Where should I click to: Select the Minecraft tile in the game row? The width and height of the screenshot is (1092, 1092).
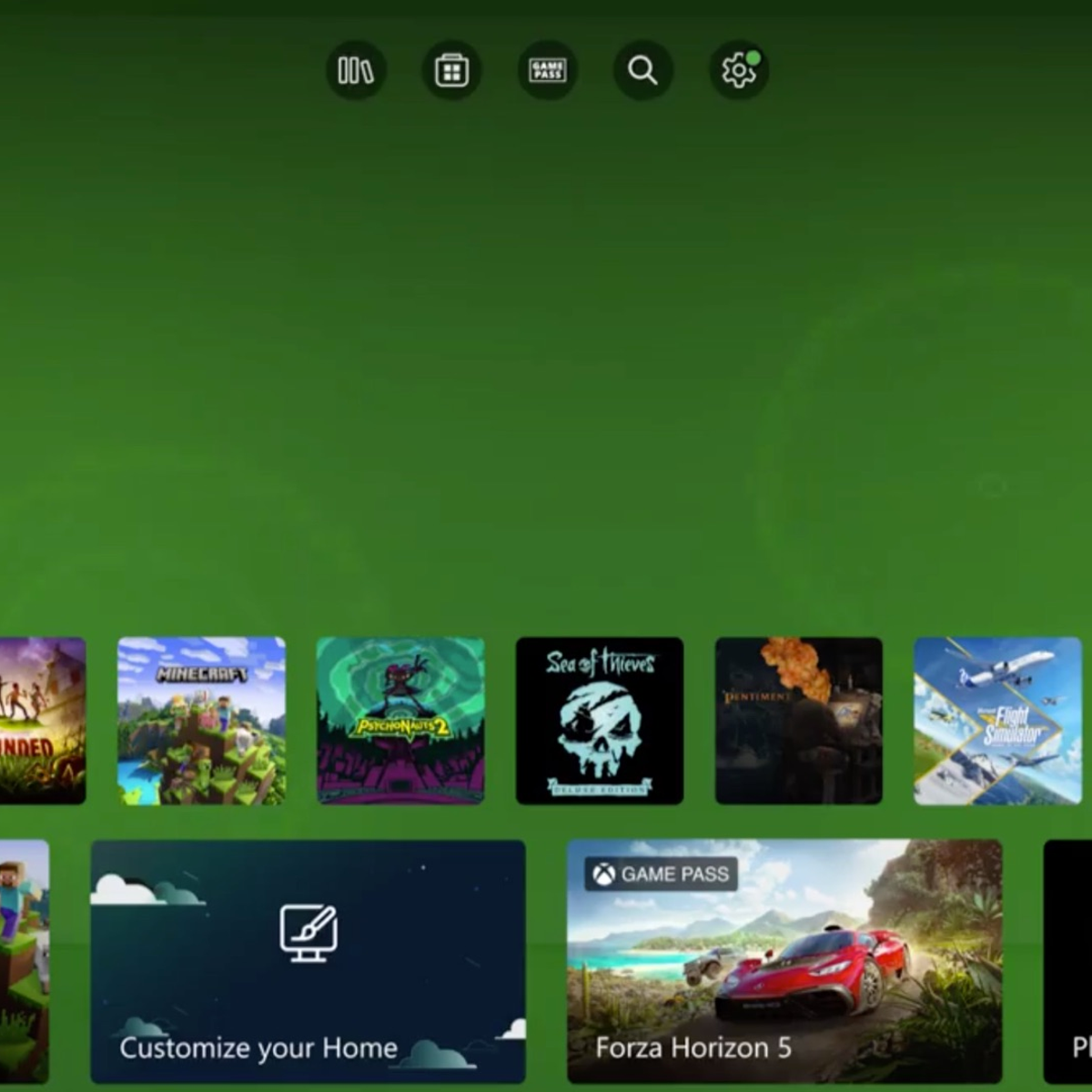(201, 719)
